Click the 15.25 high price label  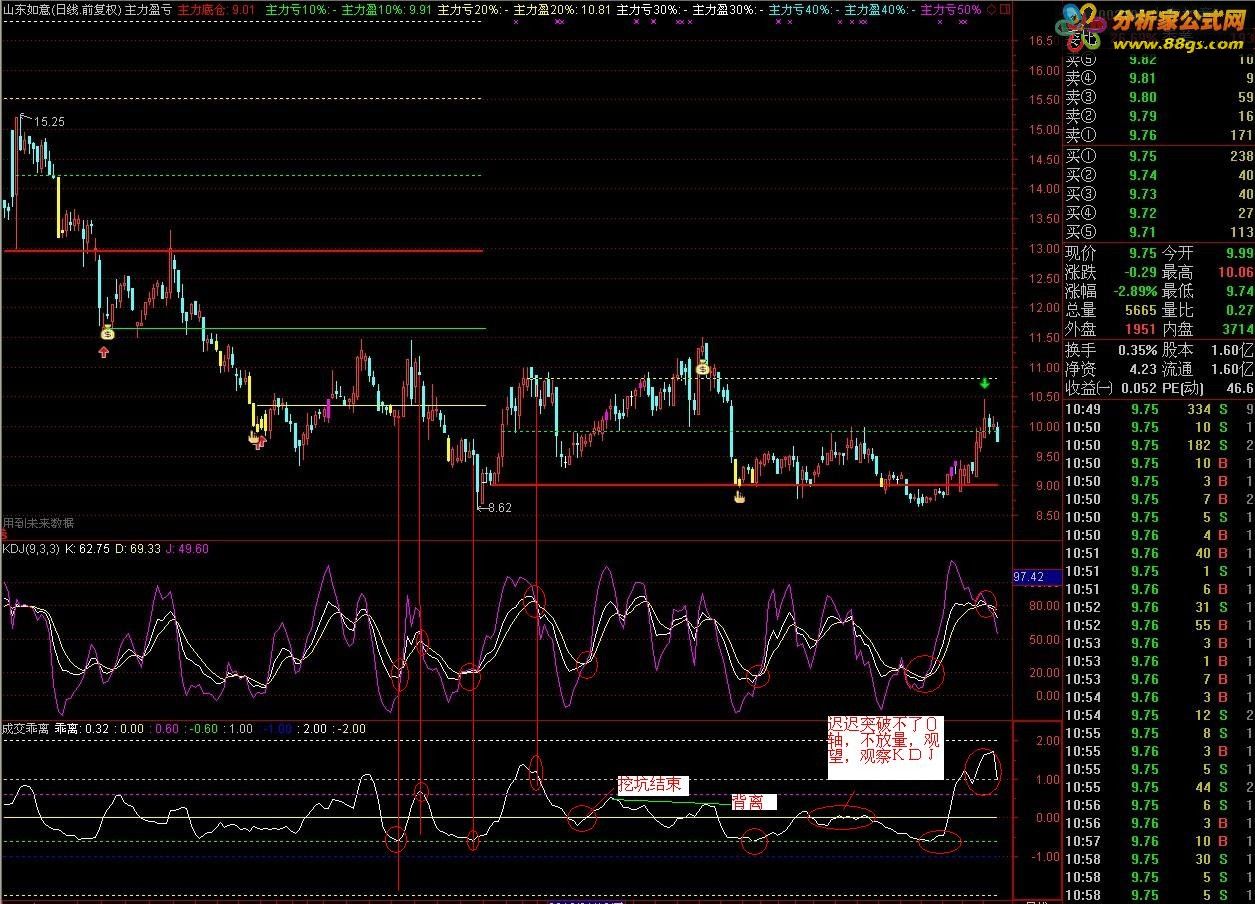[49, 121]
